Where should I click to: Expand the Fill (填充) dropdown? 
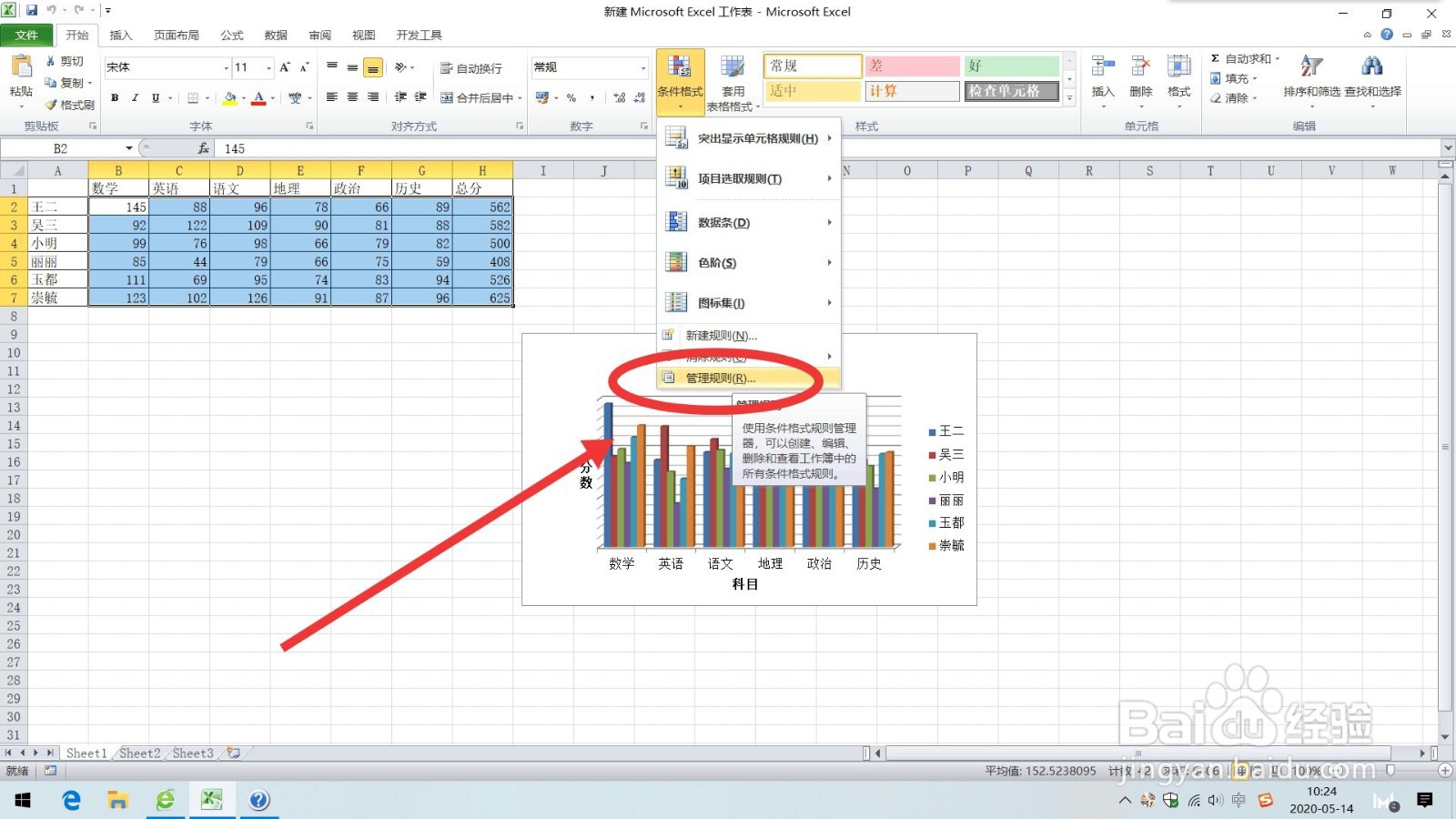pyautogui.click(x=1255, y=78)
